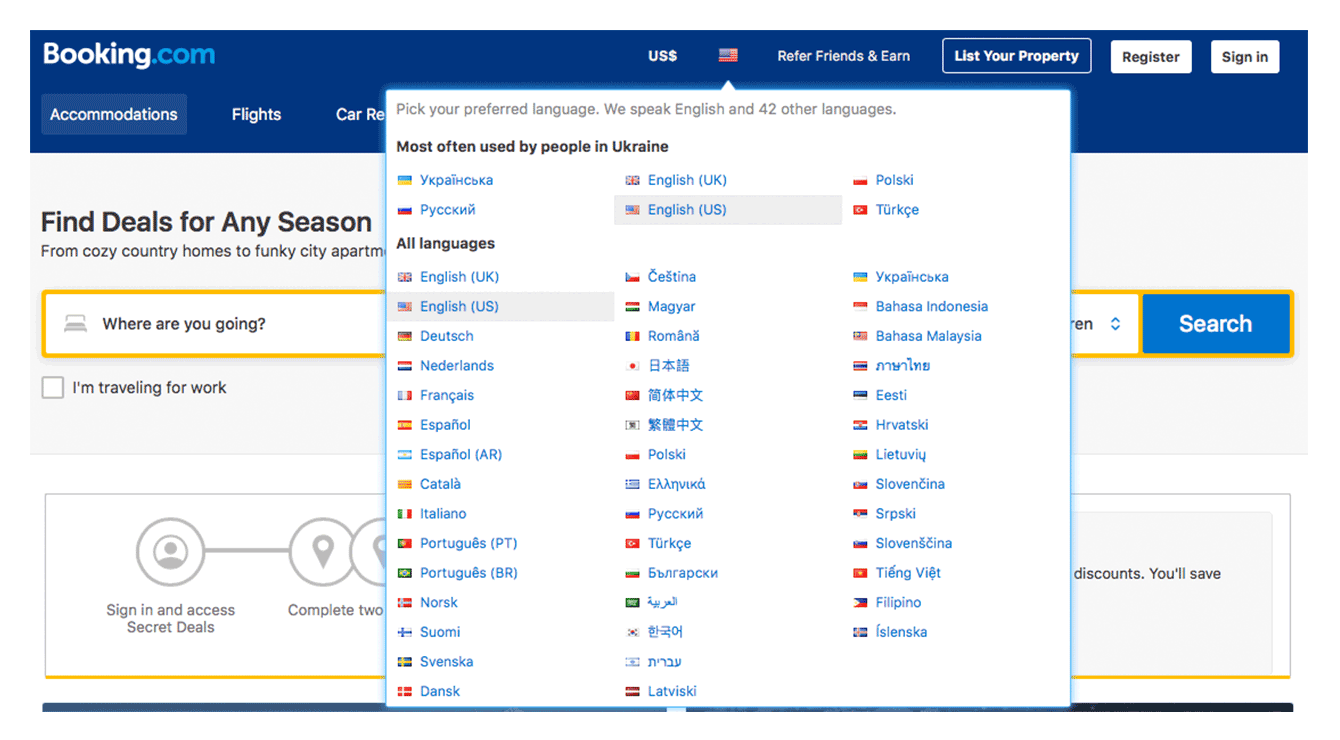The image size is (1340, 740).
Task: Select the Español language link
Action: pyautogui.click(x=445, y=425)
